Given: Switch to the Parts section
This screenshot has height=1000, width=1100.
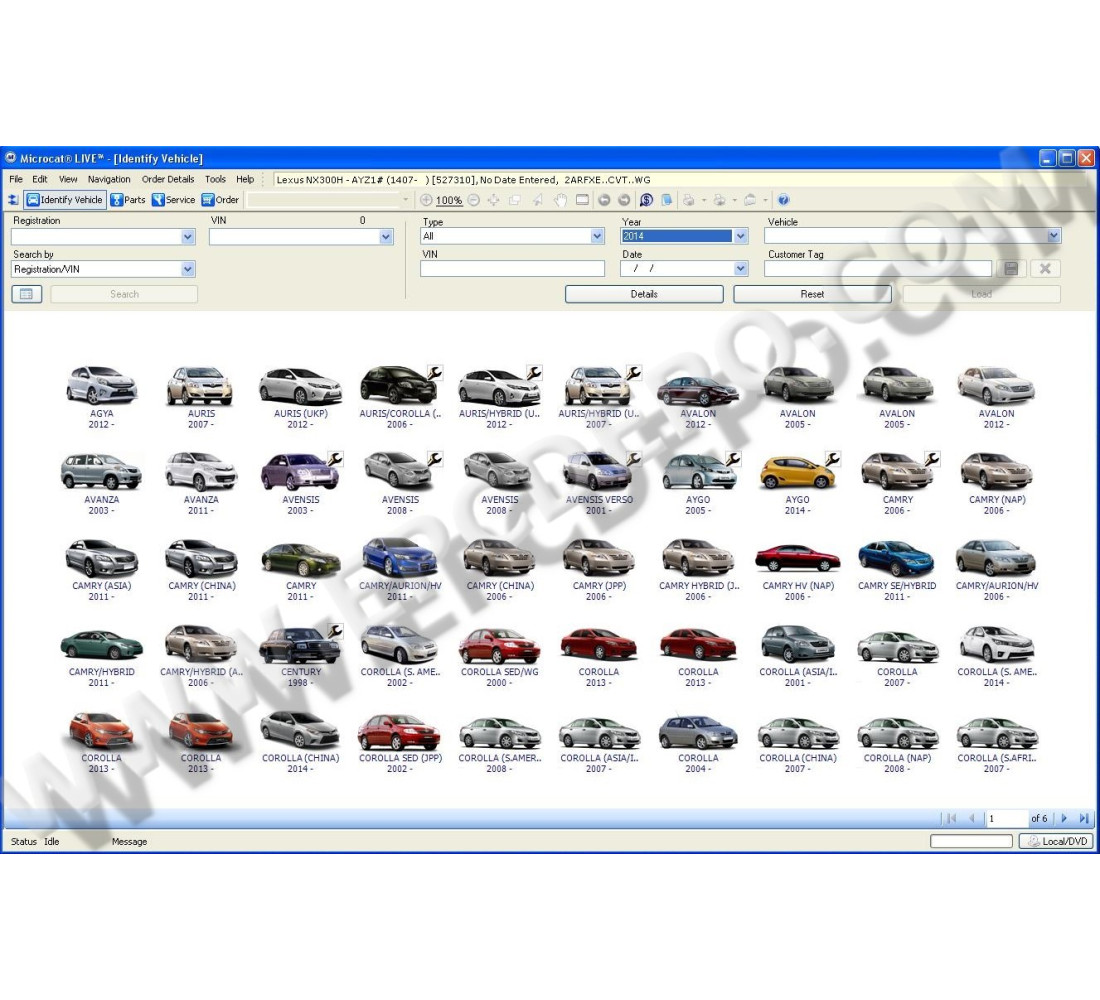Looking at the screenshot, I should [x=128, y=200].
